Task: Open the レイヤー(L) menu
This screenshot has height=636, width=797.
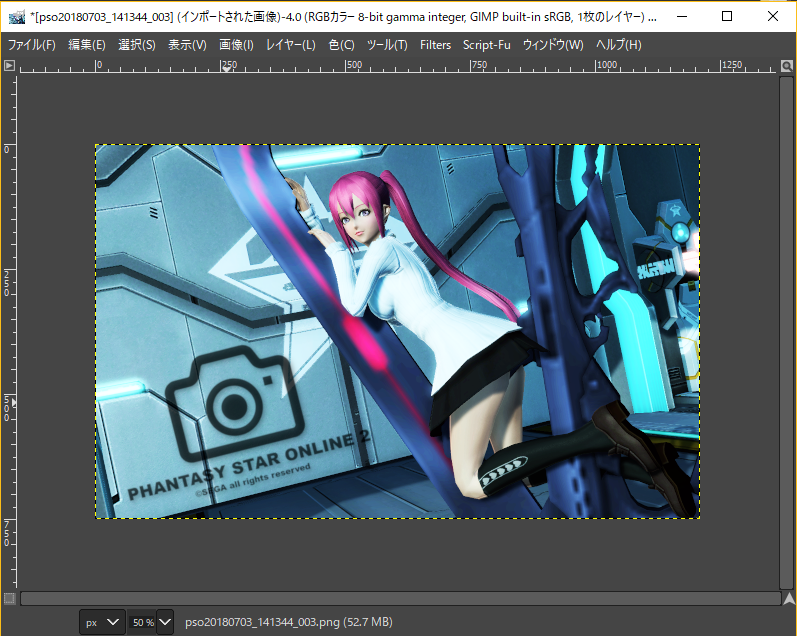Action: point(291,45)
